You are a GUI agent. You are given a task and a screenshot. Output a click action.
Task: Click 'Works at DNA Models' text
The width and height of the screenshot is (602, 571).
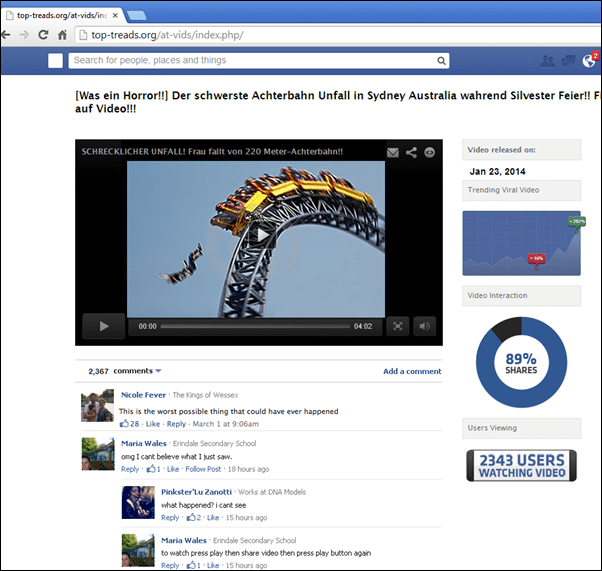coord(272,492)
